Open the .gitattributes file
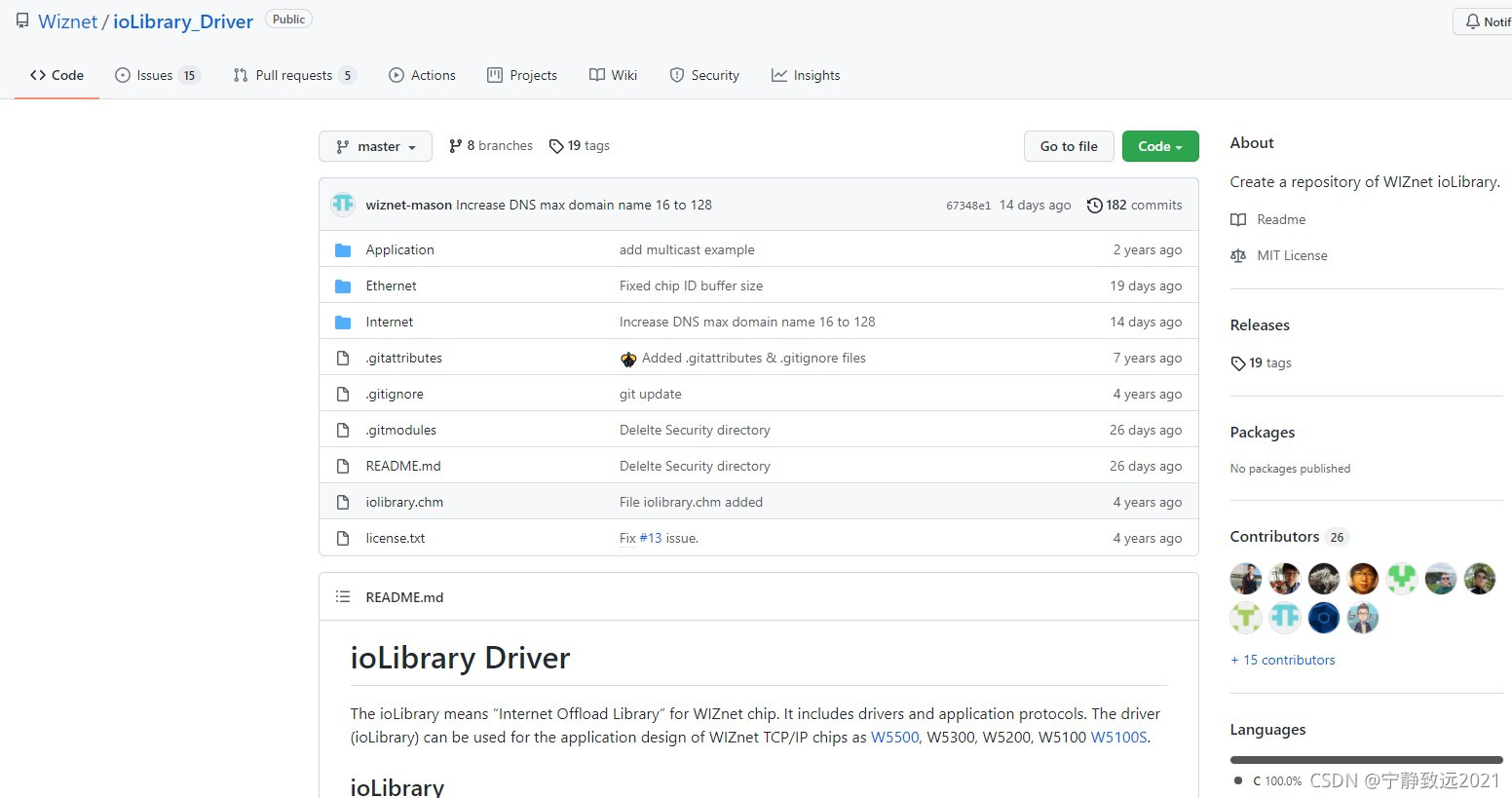The height and width of the screenshot is (798, 1512). pyautogui.click(x=403, y=358)
